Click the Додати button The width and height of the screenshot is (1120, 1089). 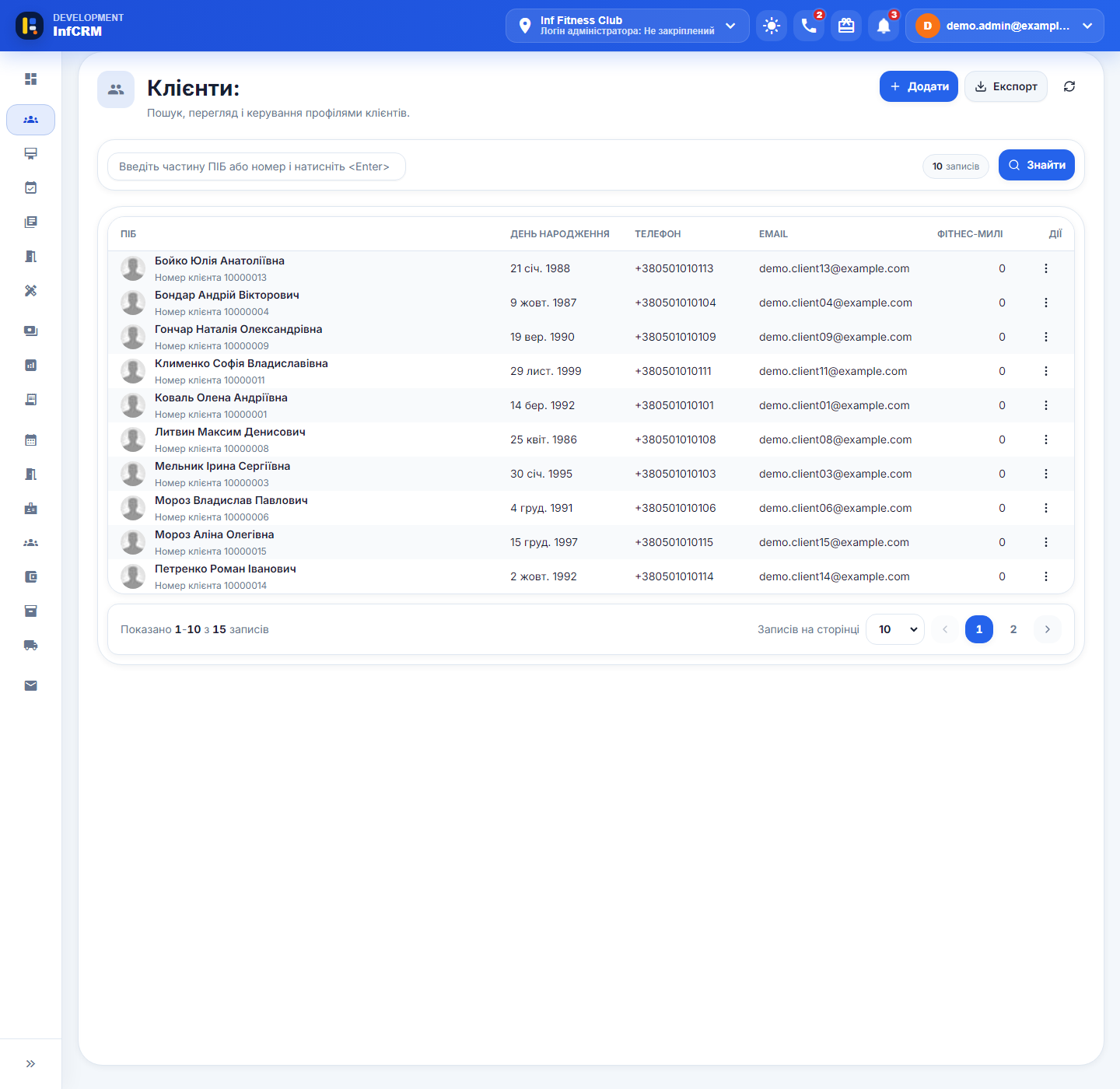click(x=919, y=86)
